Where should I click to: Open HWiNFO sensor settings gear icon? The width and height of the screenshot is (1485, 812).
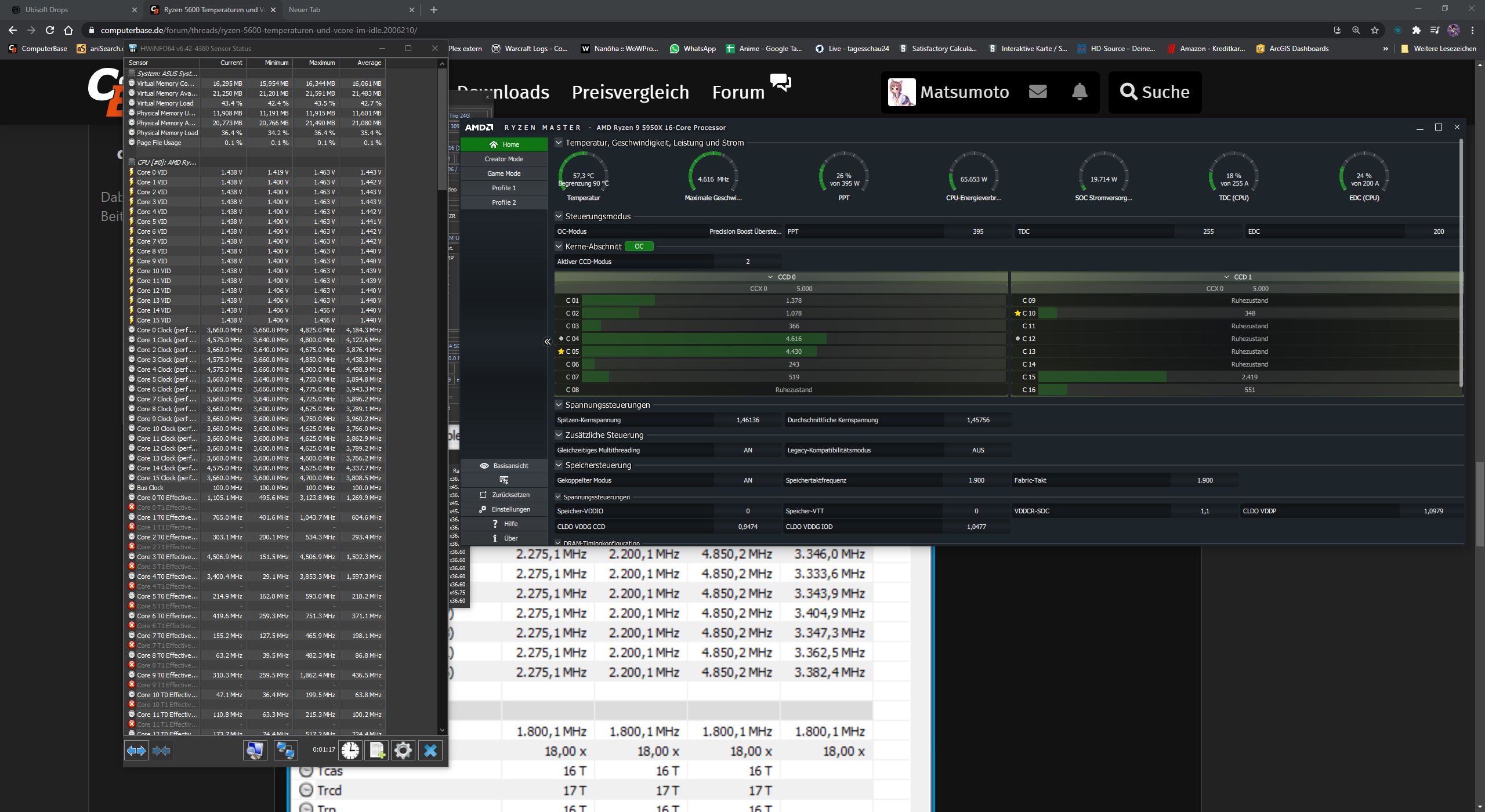coord(403,751)
